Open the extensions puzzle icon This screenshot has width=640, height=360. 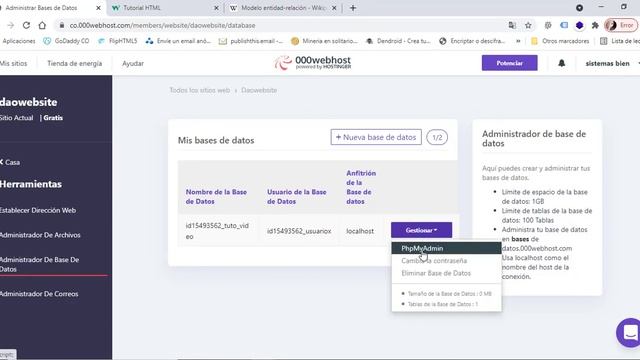point(595,25)
